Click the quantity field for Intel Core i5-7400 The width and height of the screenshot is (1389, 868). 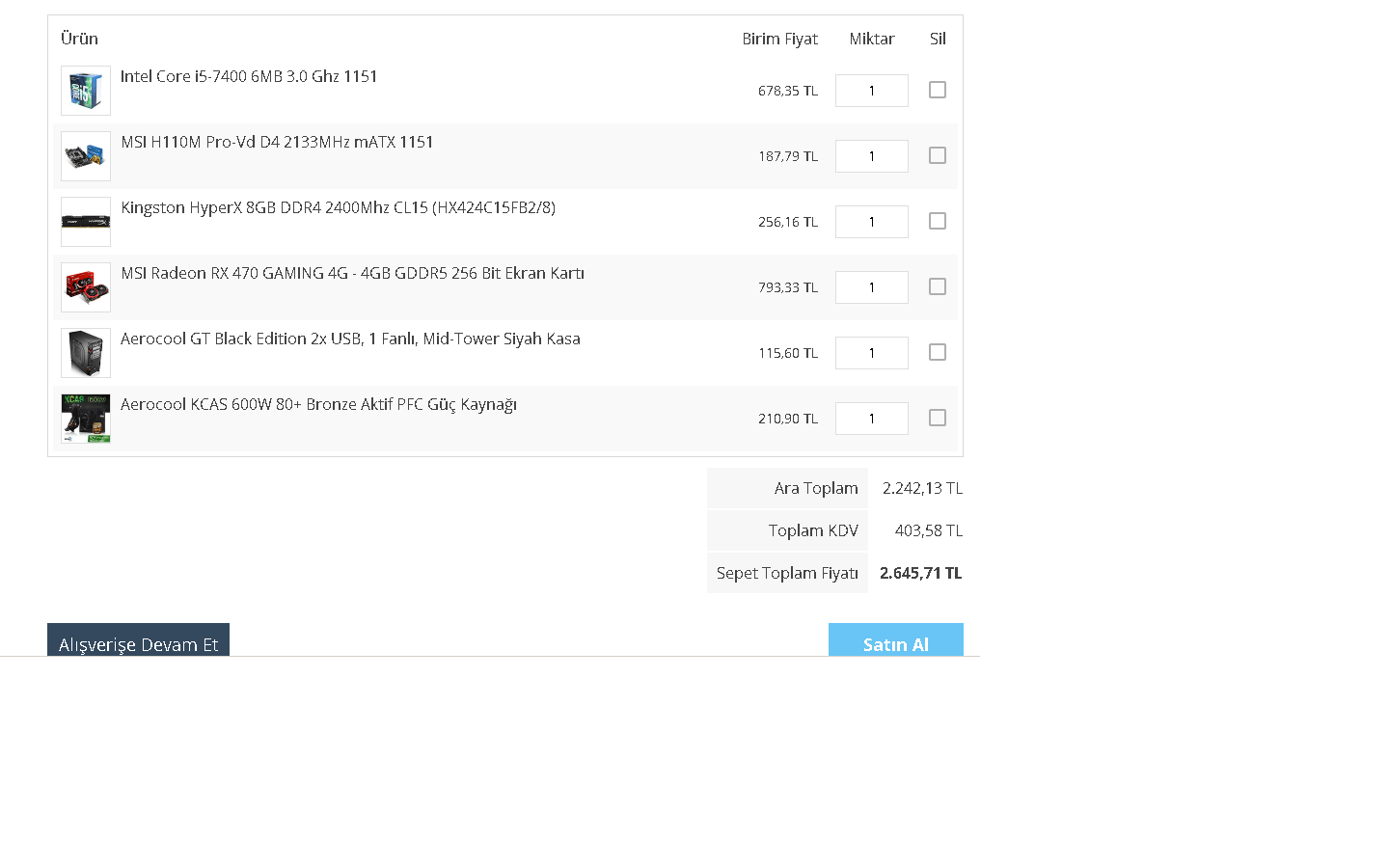[872, 91]
